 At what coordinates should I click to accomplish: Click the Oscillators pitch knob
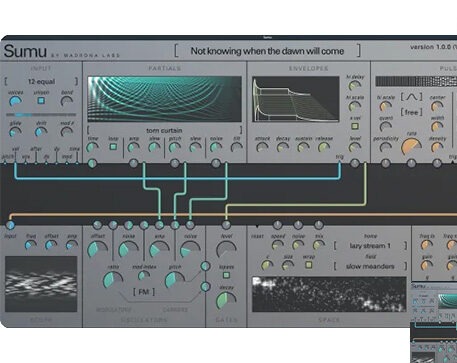[x=175, y=280]
